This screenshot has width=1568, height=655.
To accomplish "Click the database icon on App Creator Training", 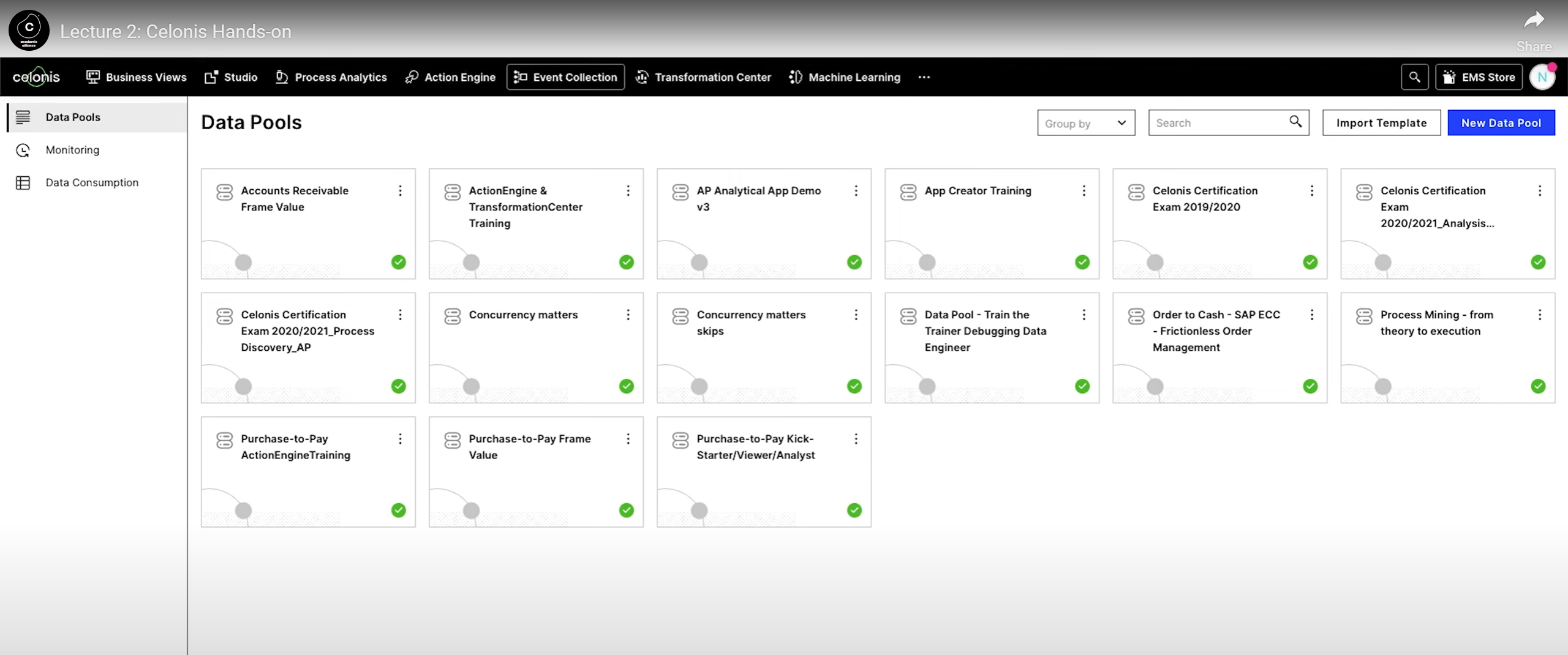I will pyautogui.click(x=908, y=192).
